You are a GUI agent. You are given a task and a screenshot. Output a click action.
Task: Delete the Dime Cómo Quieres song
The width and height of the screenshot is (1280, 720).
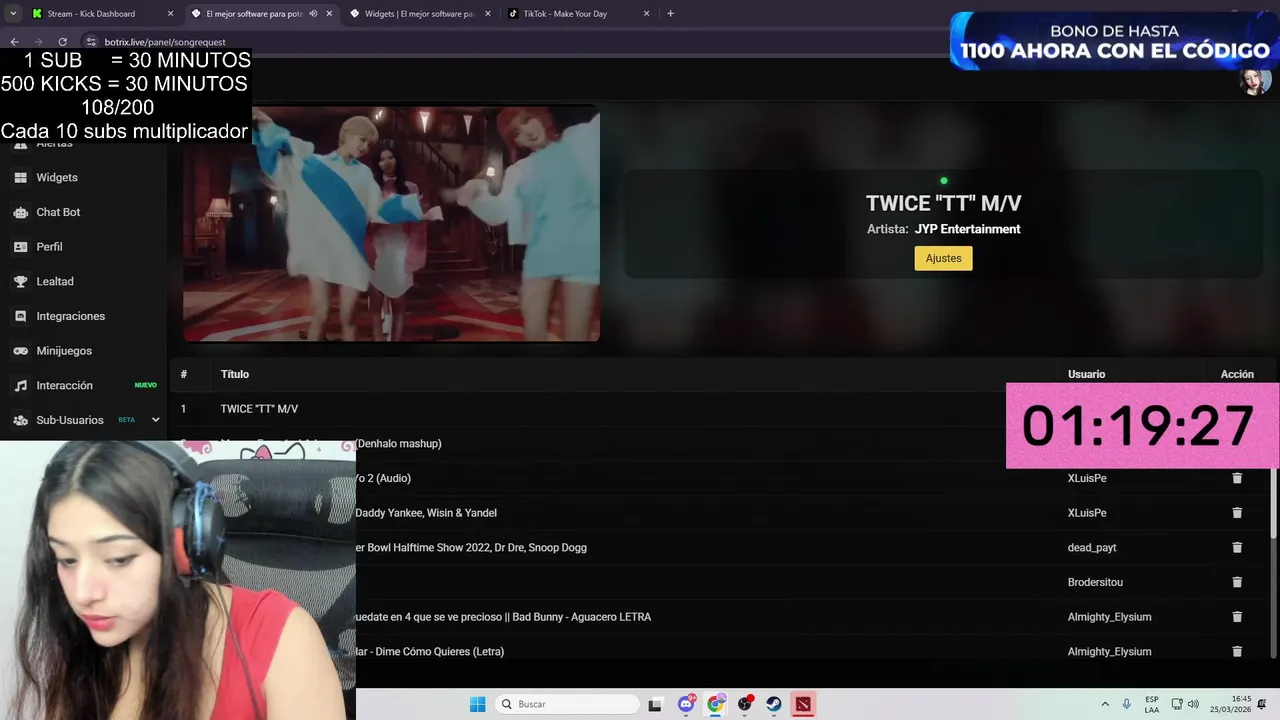tap(1237, 652)
